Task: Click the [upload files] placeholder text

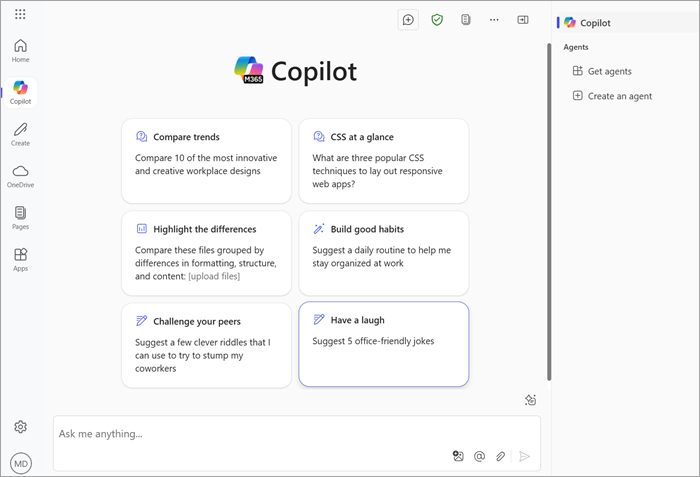Action: [x=214, y=276]
